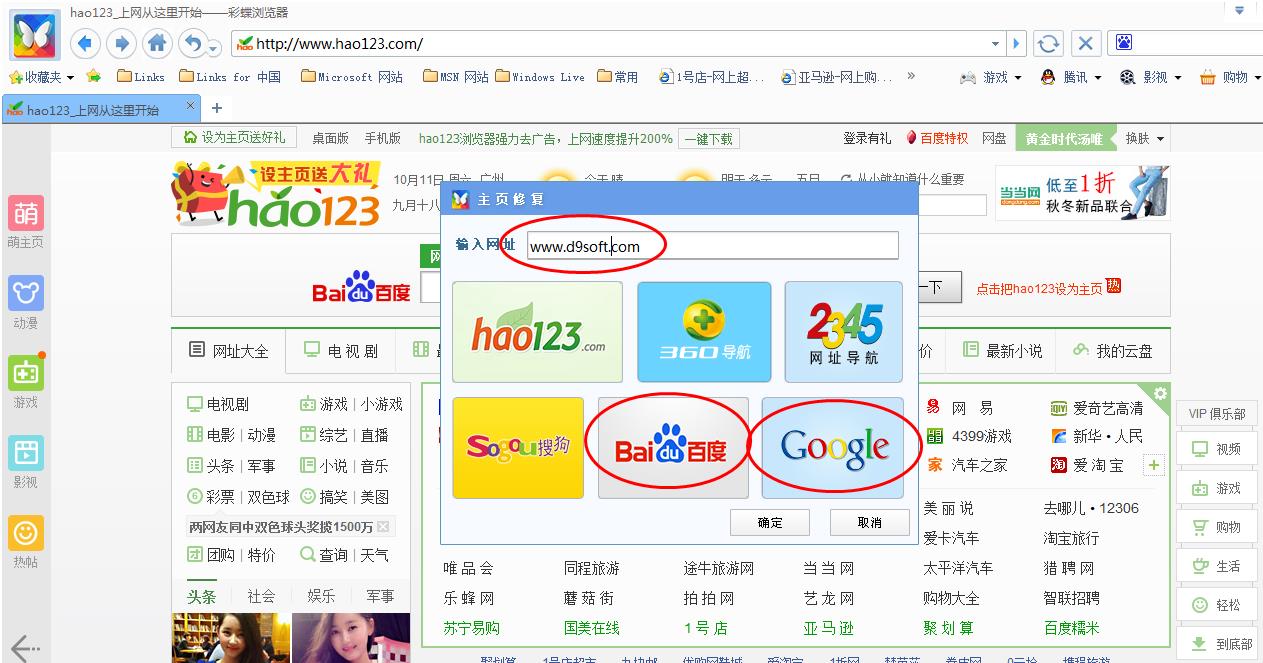Click the stop loading X icon

[x=1086, y=43]
